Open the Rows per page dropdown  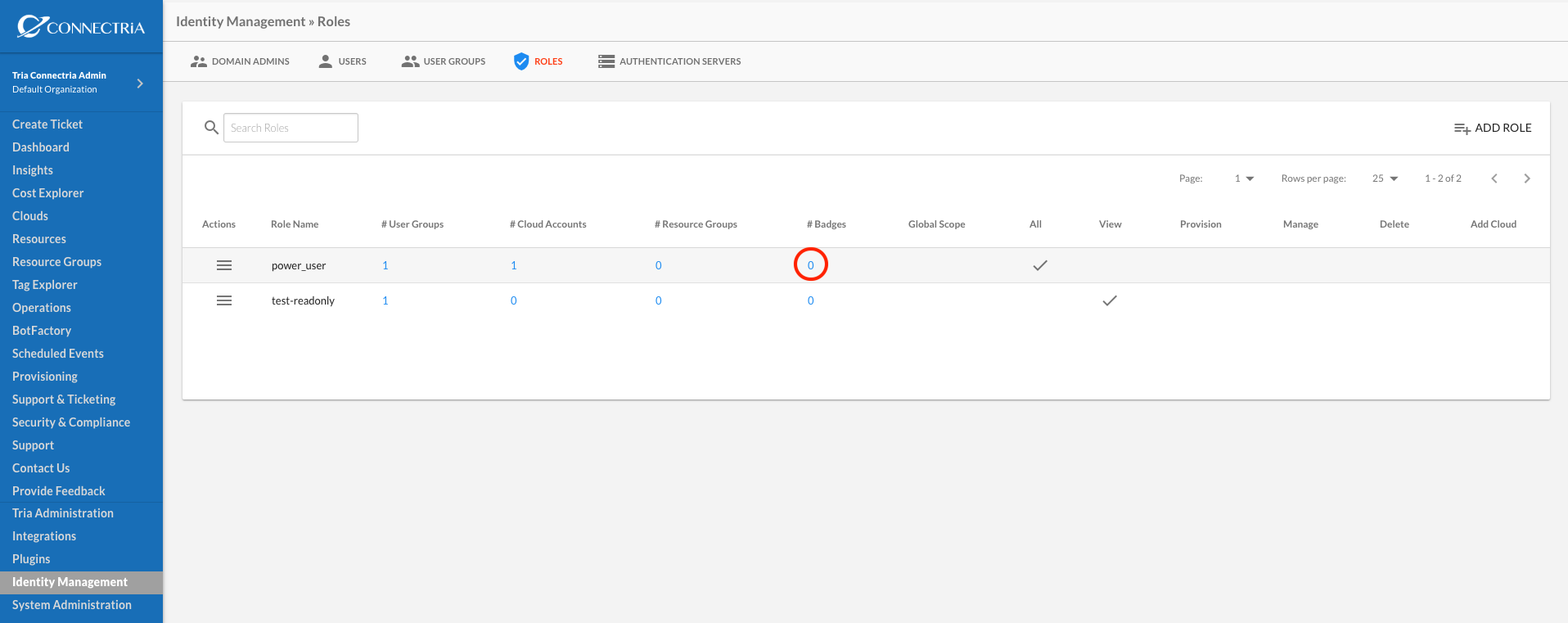1386,178
